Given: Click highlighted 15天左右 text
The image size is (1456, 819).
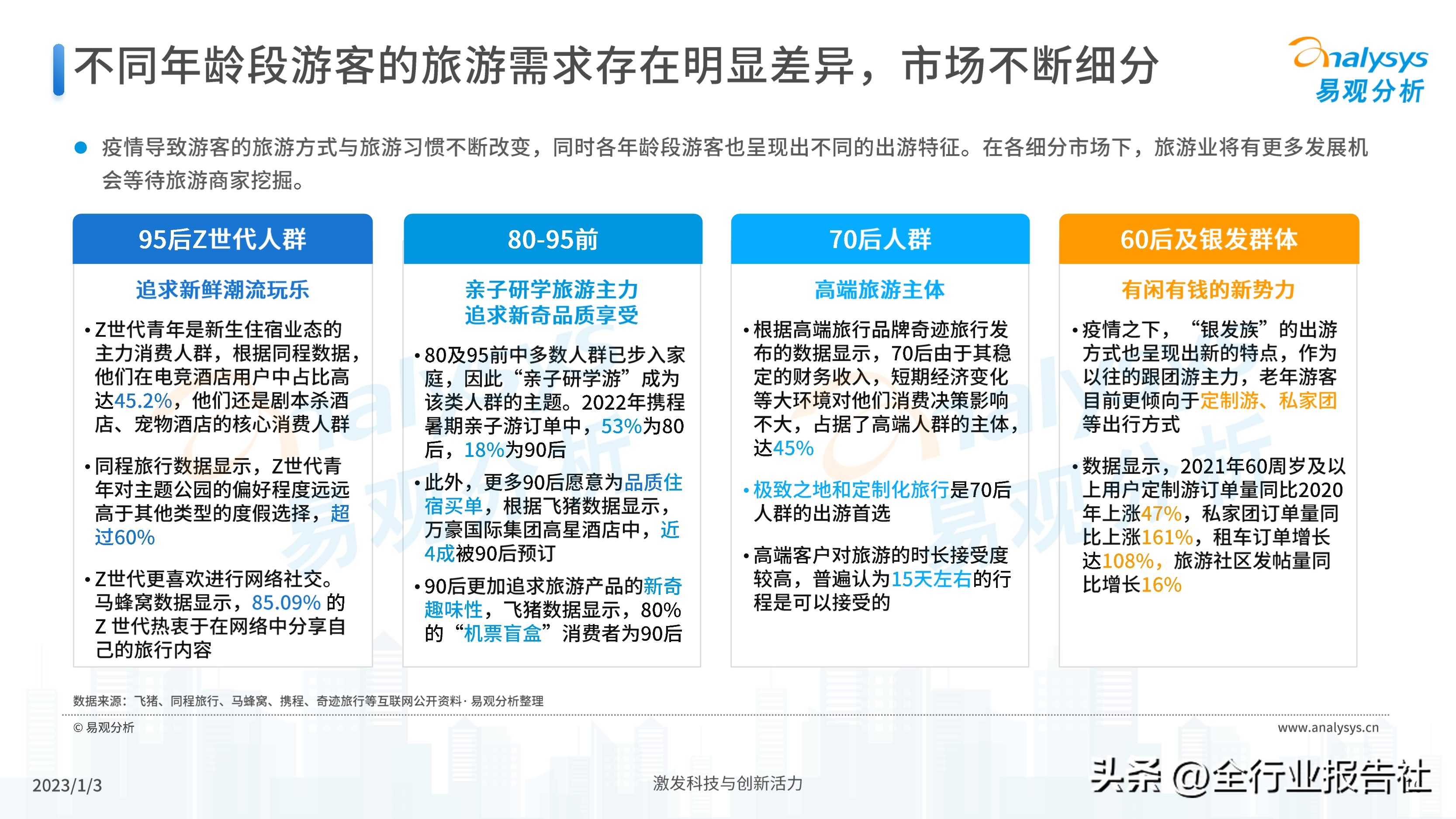Looking at the screenshot, I should pos(931,579).
